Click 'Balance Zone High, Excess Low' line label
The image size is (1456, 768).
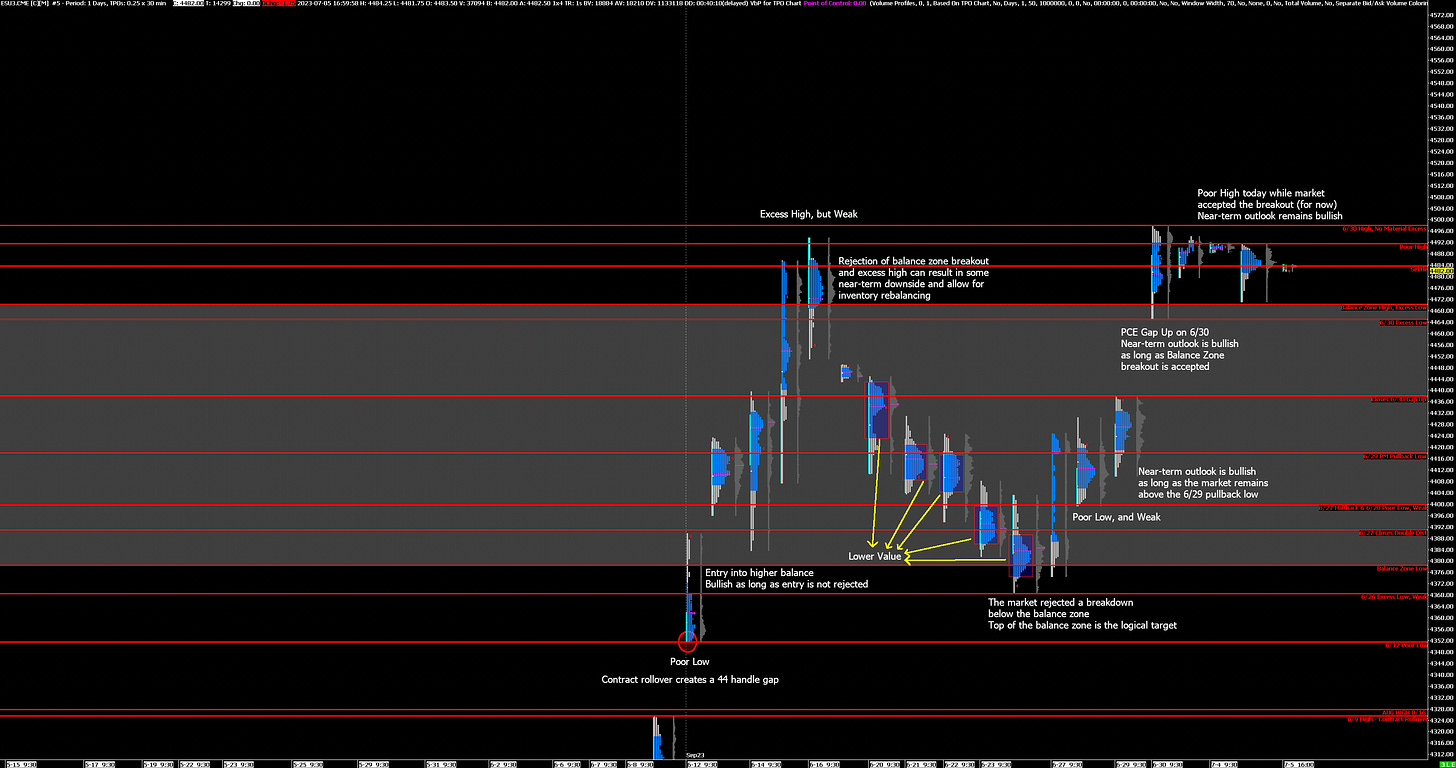1384,308
